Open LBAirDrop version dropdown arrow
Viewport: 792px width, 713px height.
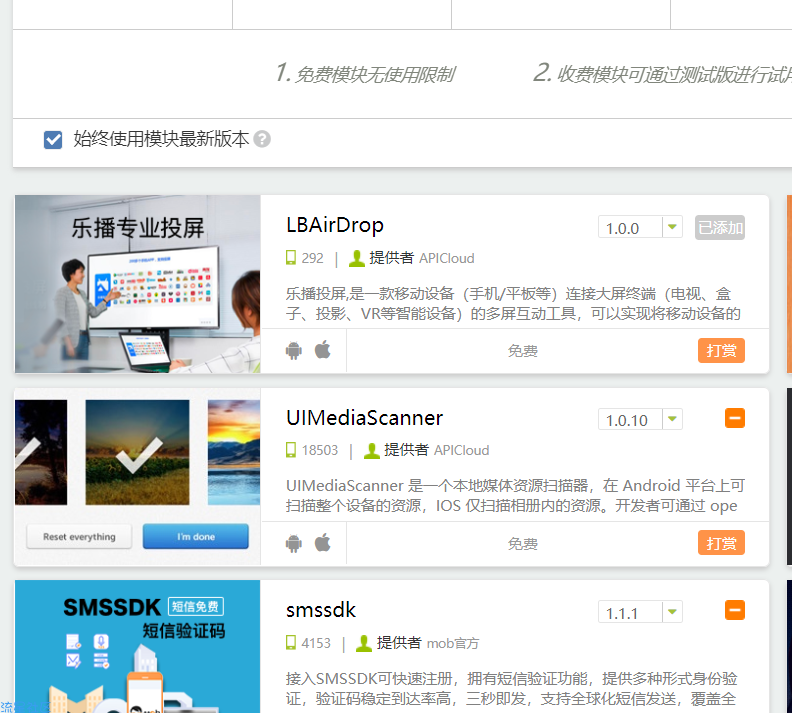(x=672, y=227)
